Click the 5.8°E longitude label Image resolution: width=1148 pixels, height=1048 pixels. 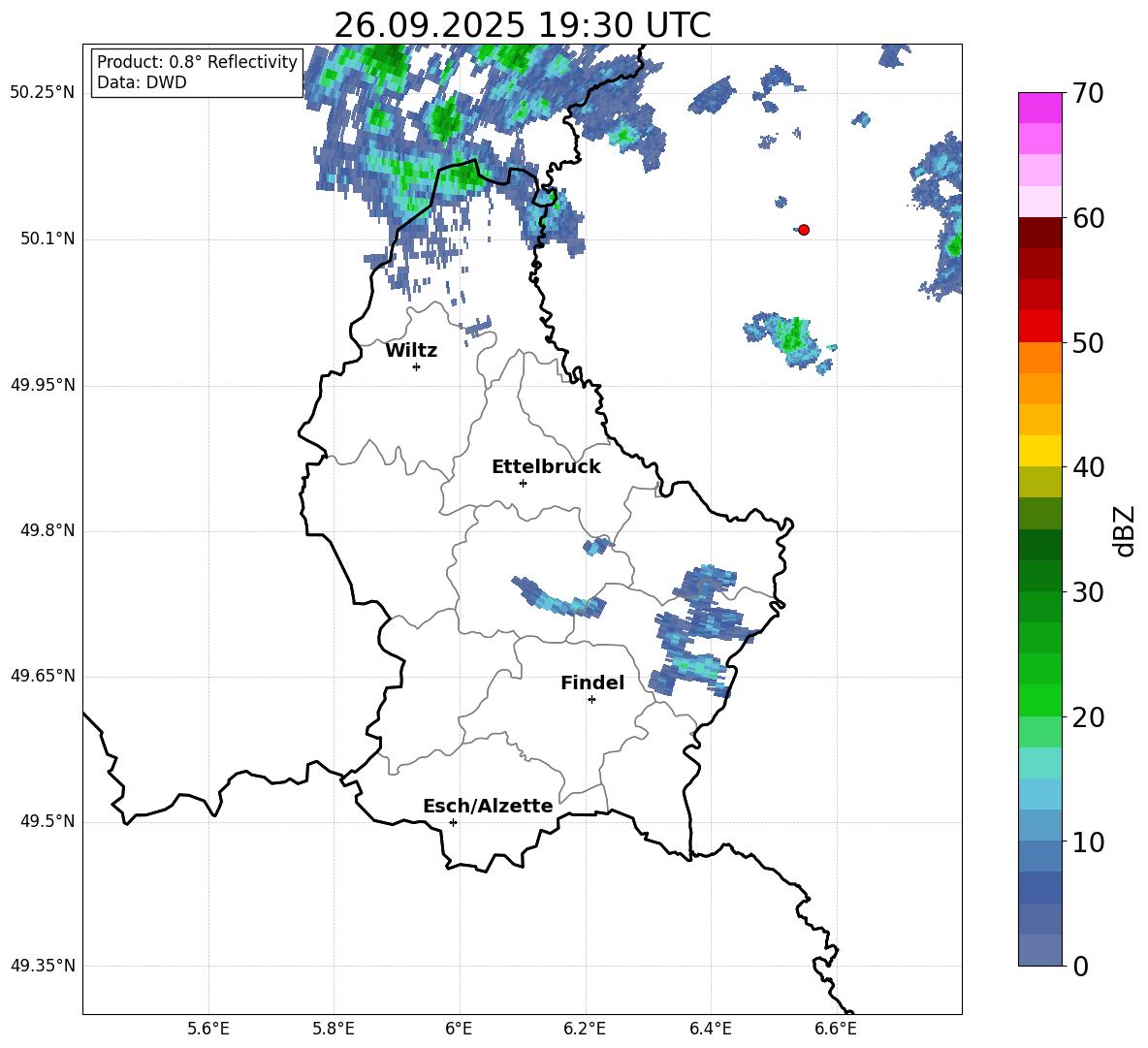334,1029
